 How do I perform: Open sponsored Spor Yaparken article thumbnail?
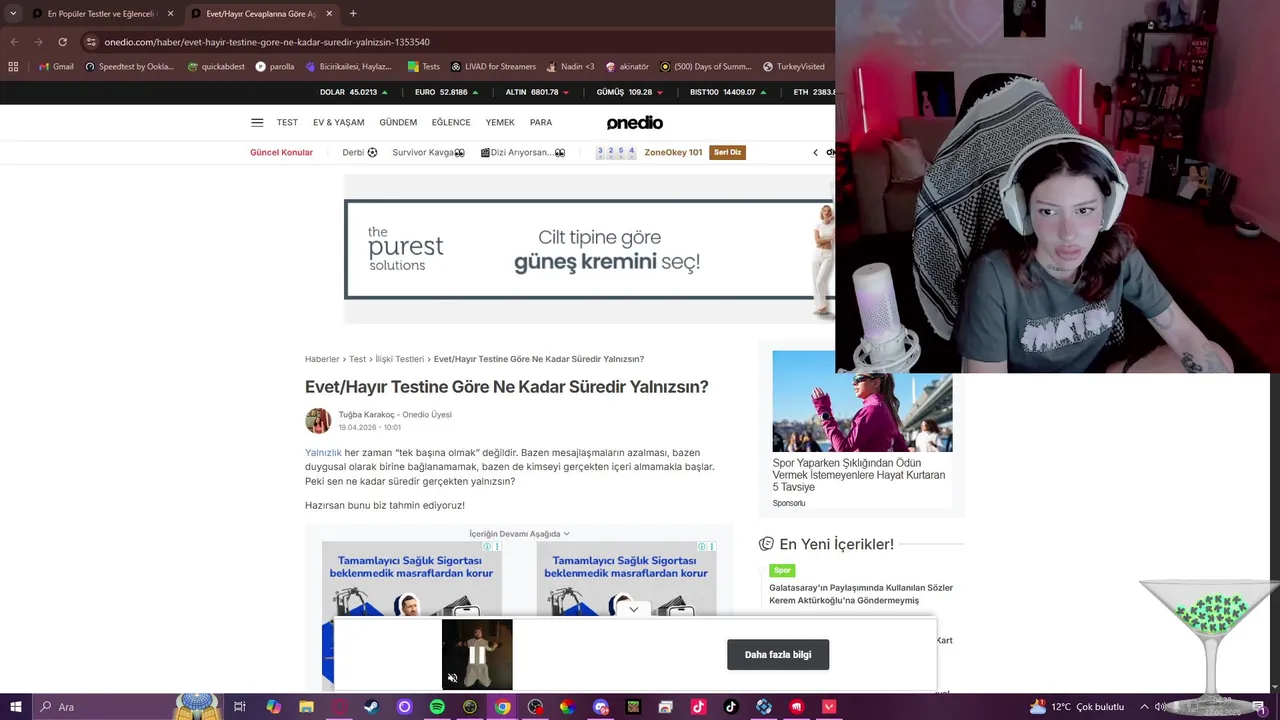point(862,401)
